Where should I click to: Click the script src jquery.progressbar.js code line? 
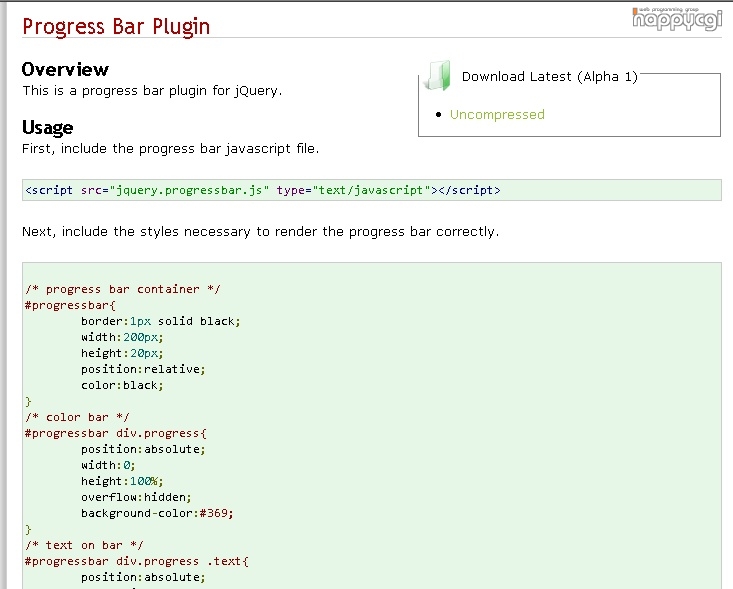coord(263,190)
